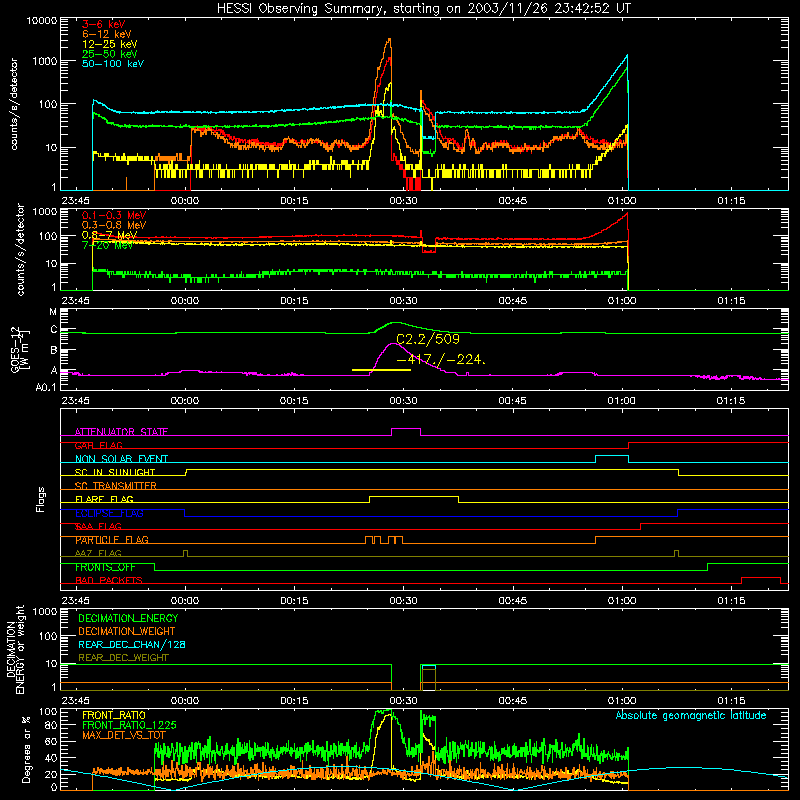
Task: Select the FRONTS_OFF flag label
Action: [105, 567]
